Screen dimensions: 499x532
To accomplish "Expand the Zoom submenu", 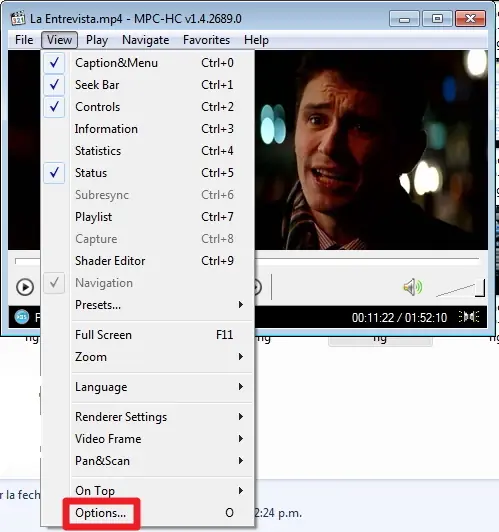I will click(149, 357).
